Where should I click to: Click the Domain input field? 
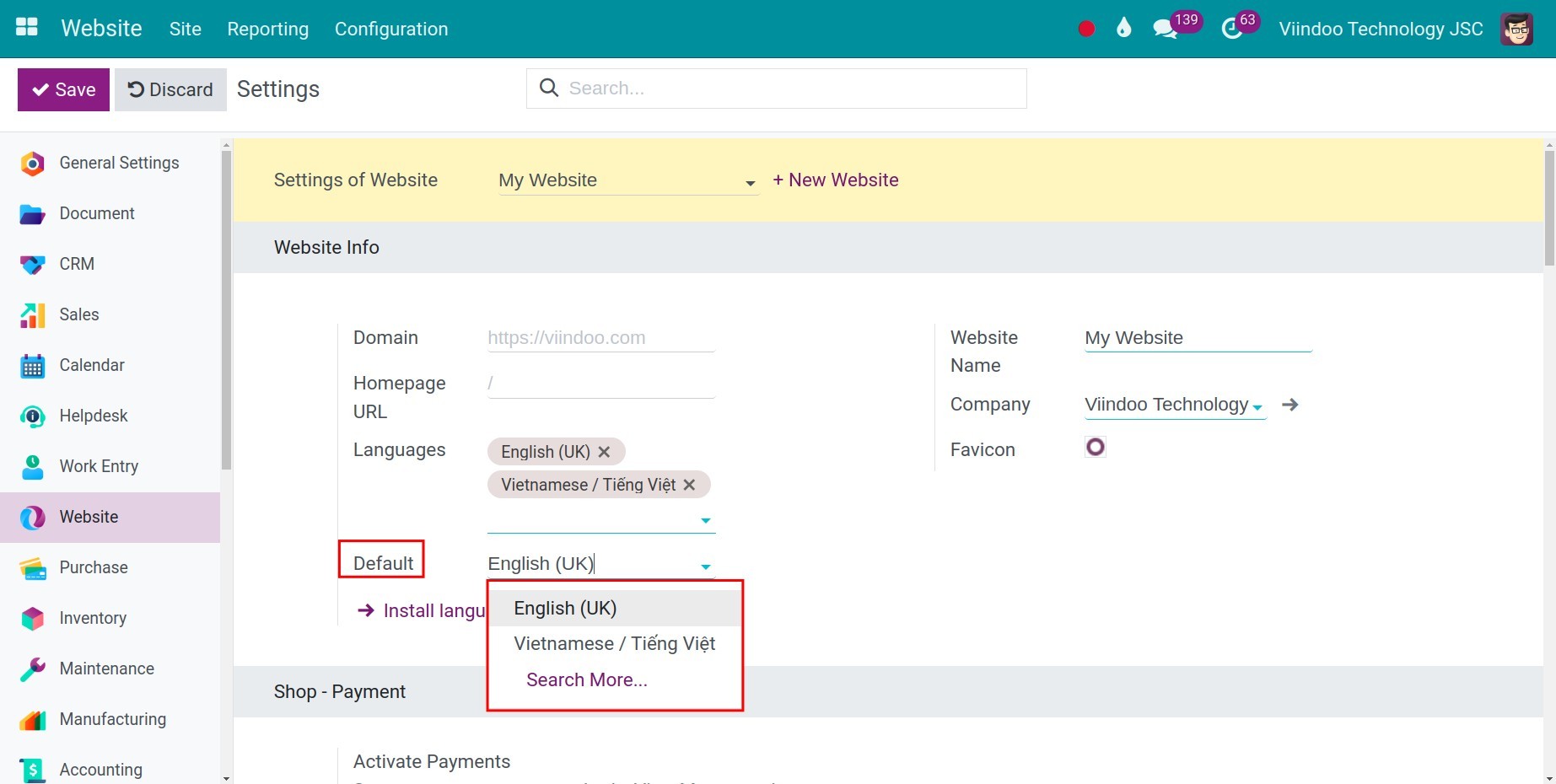(x=600, y=338)
